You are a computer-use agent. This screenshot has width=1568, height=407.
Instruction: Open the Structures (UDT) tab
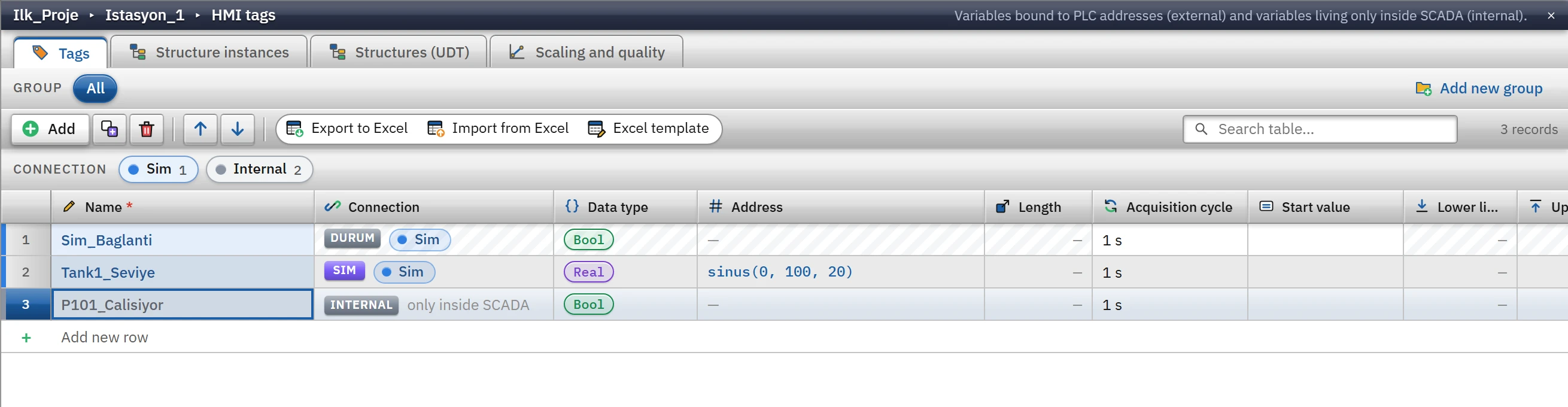point(399,52)
